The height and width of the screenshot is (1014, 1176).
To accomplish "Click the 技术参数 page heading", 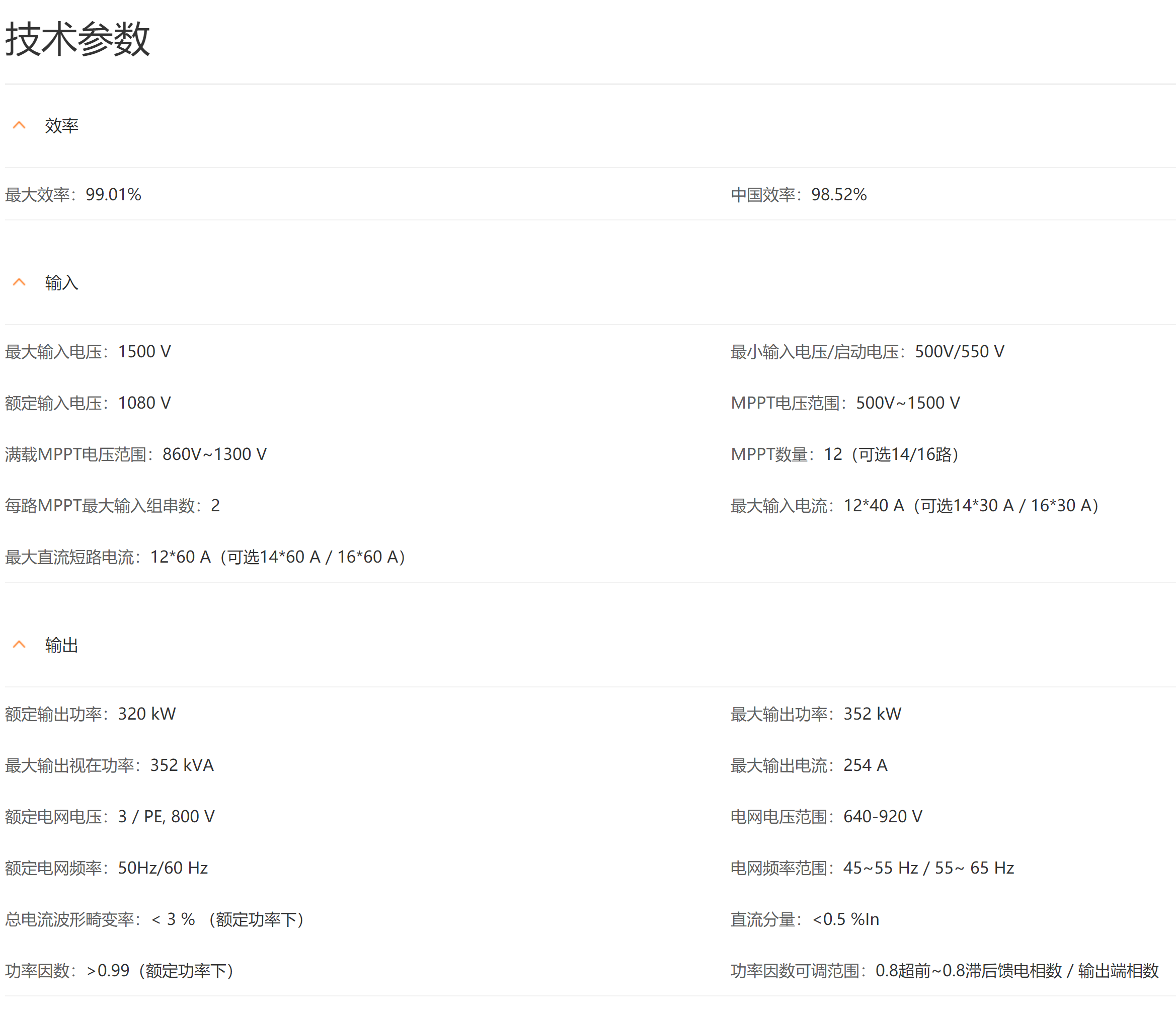I will [x=78, y=39].
